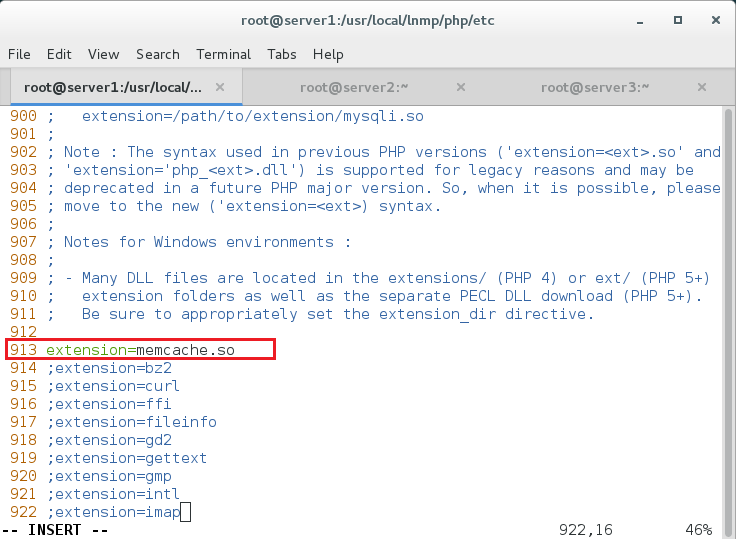Click the 46% file position indicator

pos(698,530)
